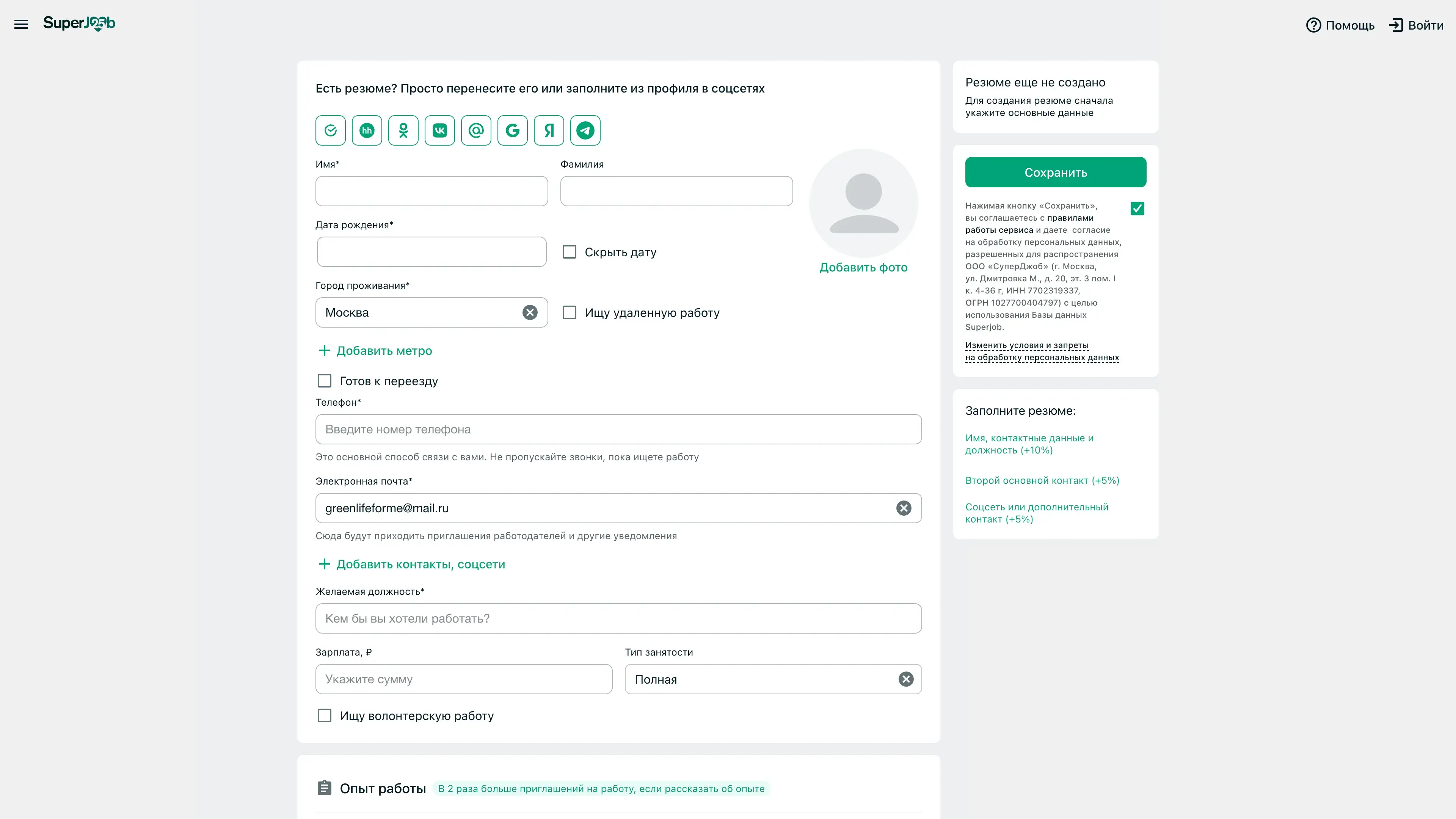Fill profile from Odnoklassniki icon
Viewport: 1456px width, 819px height.
point(403,130)
